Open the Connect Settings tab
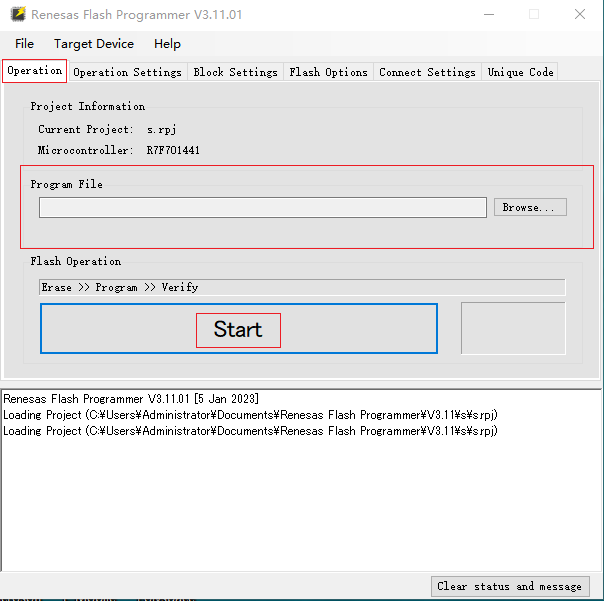 pyautogui.click(x=427, y=72)
